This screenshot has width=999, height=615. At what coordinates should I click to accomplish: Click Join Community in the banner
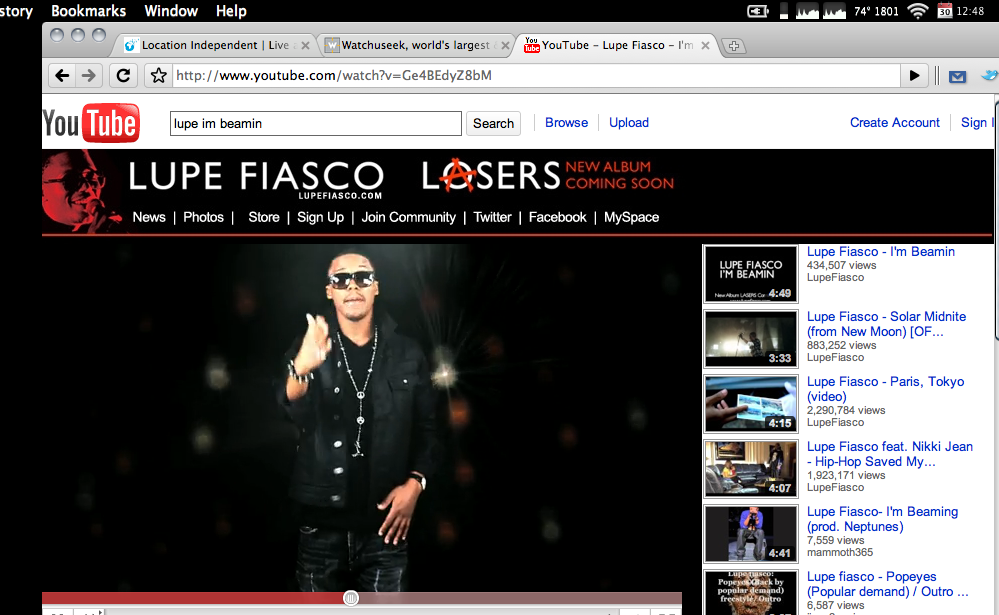[408, 217]
